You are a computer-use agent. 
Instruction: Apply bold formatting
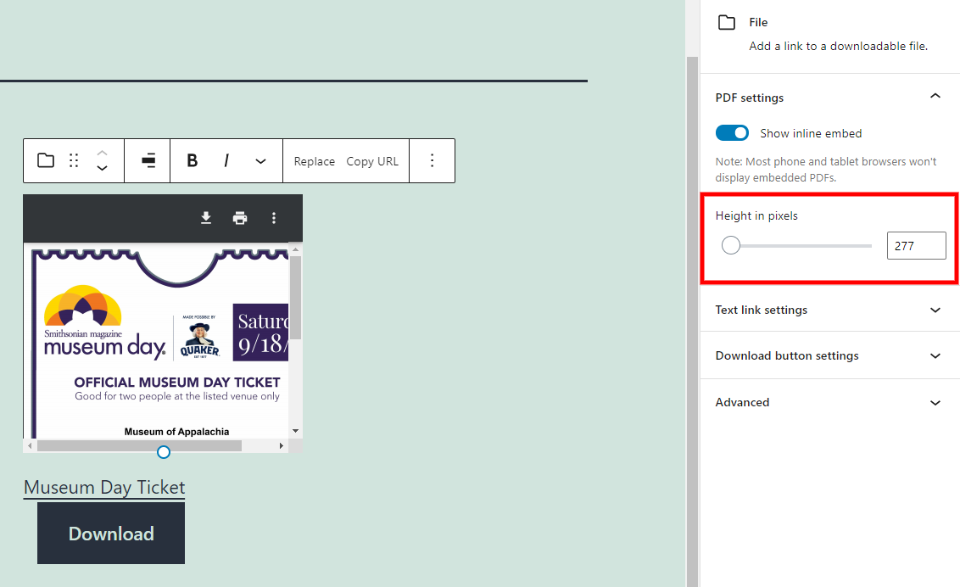pos(191,160)
